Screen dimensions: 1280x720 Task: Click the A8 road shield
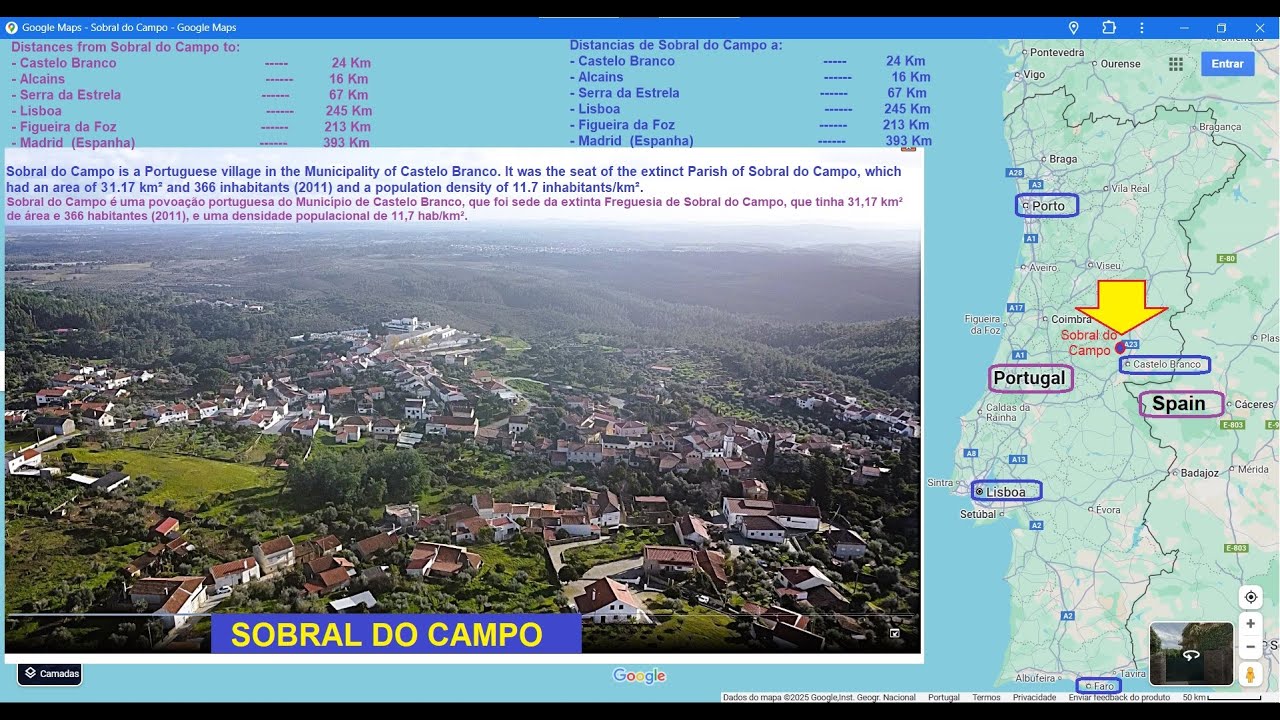(x=970, y=453)
